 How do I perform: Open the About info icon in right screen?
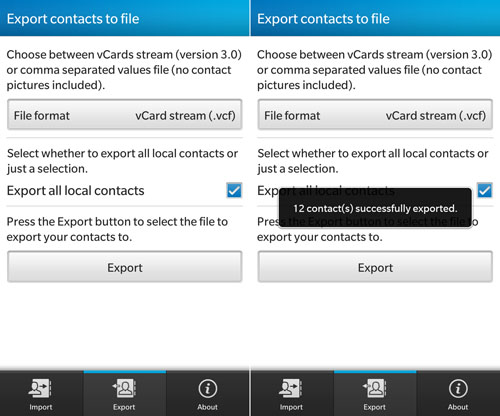(x=458, y=389)
